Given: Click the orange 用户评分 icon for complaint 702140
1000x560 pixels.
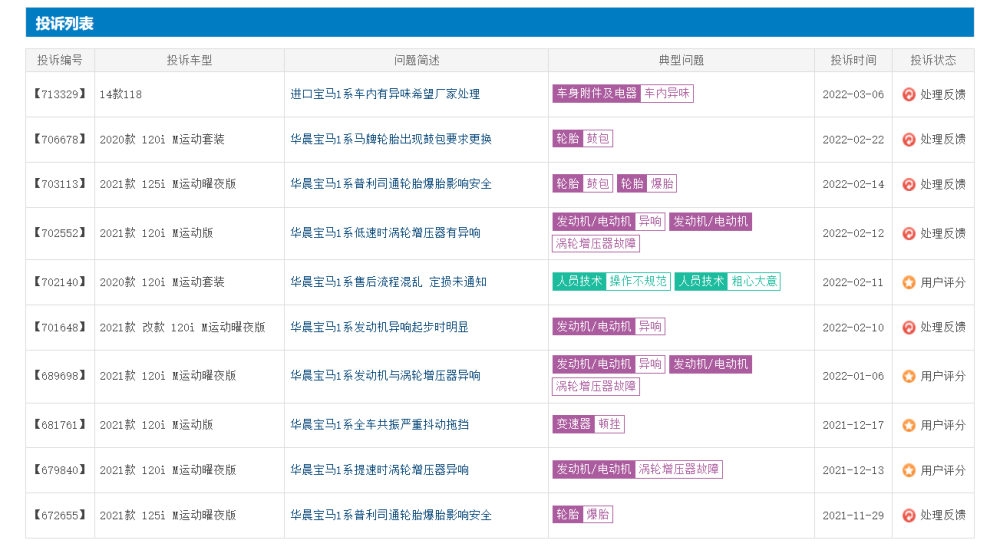Looking at the screenshot, I should pyautogui.click(x=909, y=282).
